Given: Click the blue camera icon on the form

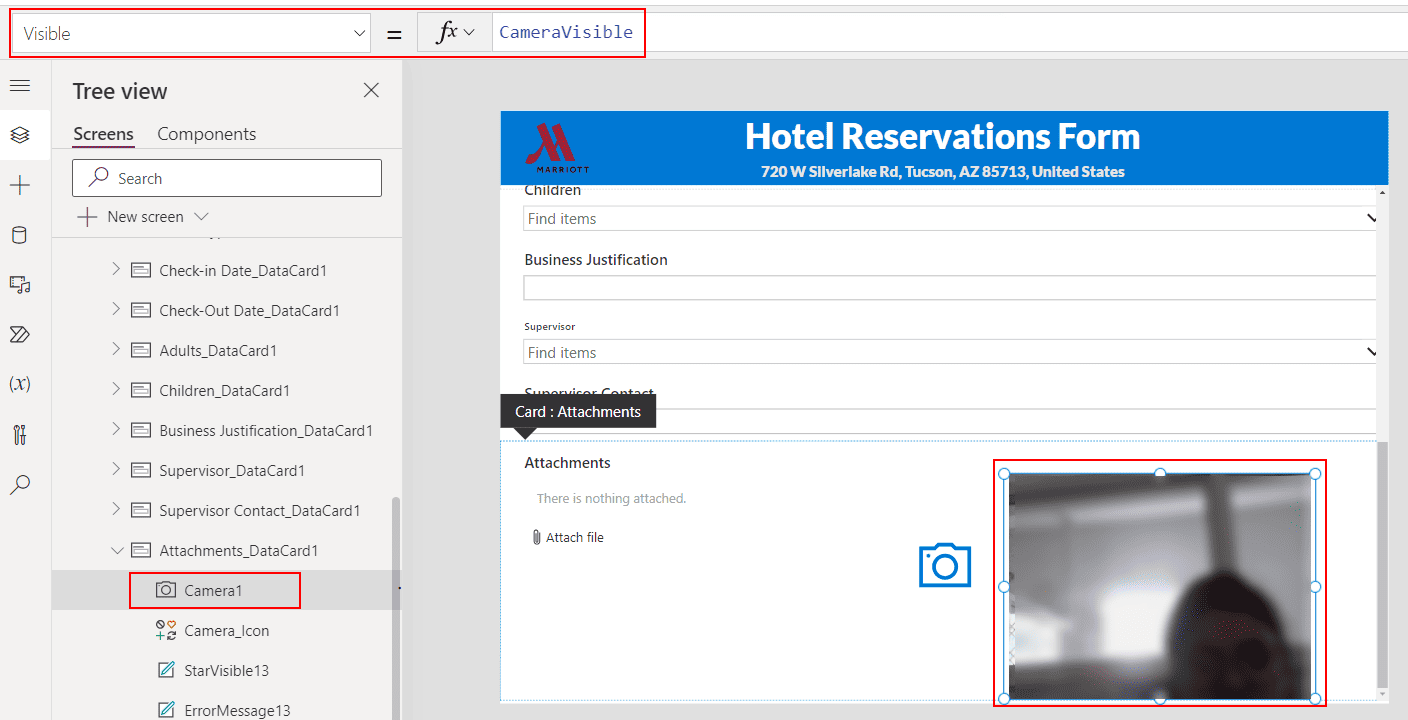Looking at the screenshot, I should click(x=945, y=565).
